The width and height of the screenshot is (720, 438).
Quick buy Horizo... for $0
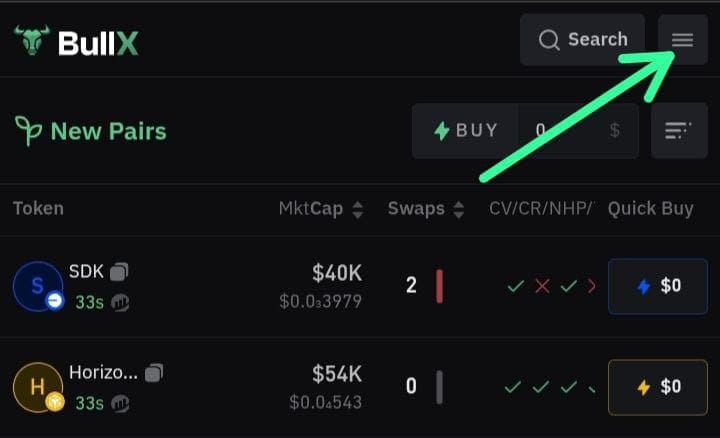657,387
